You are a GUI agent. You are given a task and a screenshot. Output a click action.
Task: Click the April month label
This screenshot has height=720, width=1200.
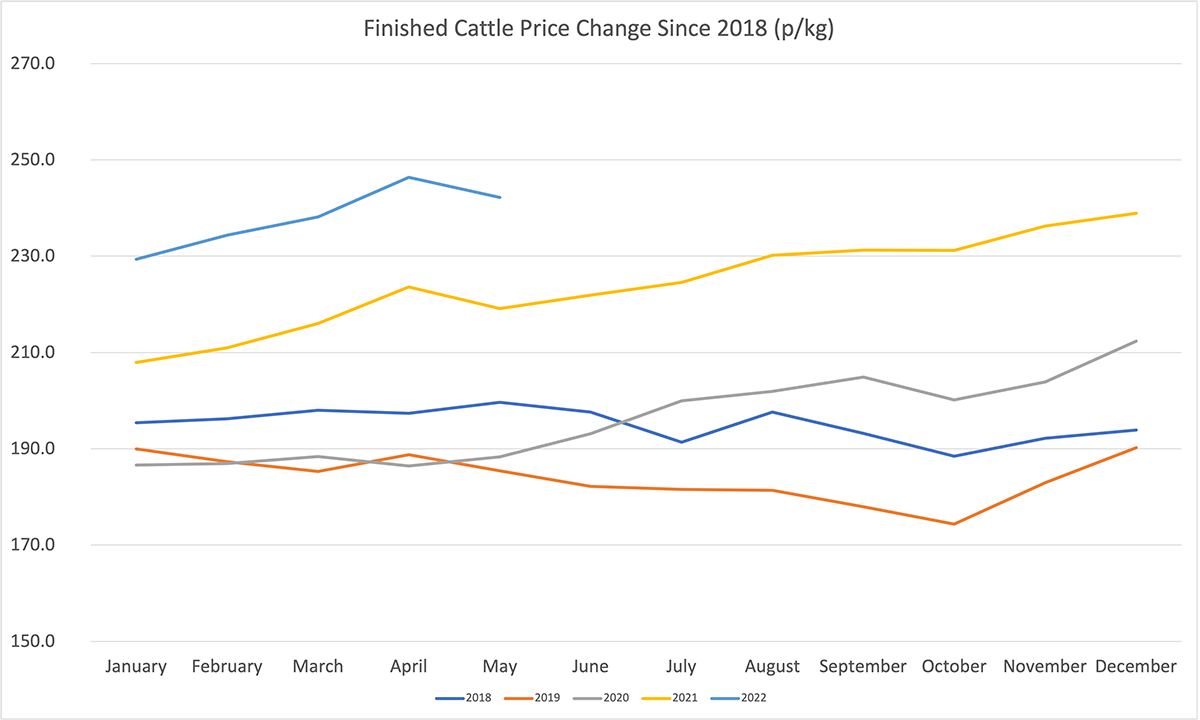tap(408, 667)
